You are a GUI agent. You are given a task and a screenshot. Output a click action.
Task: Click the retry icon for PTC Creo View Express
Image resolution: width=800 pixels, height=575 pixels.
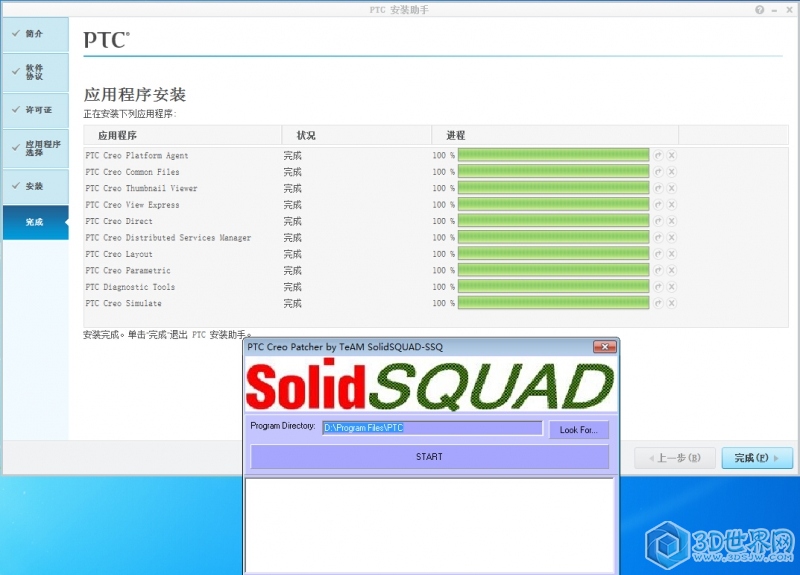[x=658, y=204]
